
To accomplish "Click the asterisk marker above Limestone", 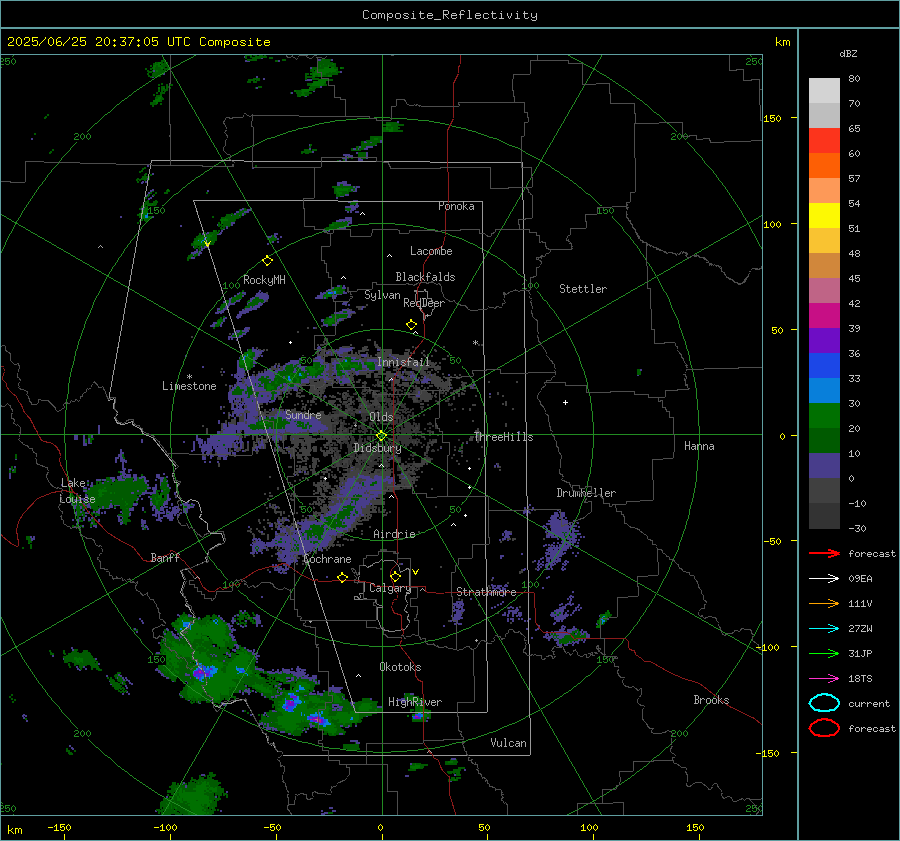I will pos(189,377).
